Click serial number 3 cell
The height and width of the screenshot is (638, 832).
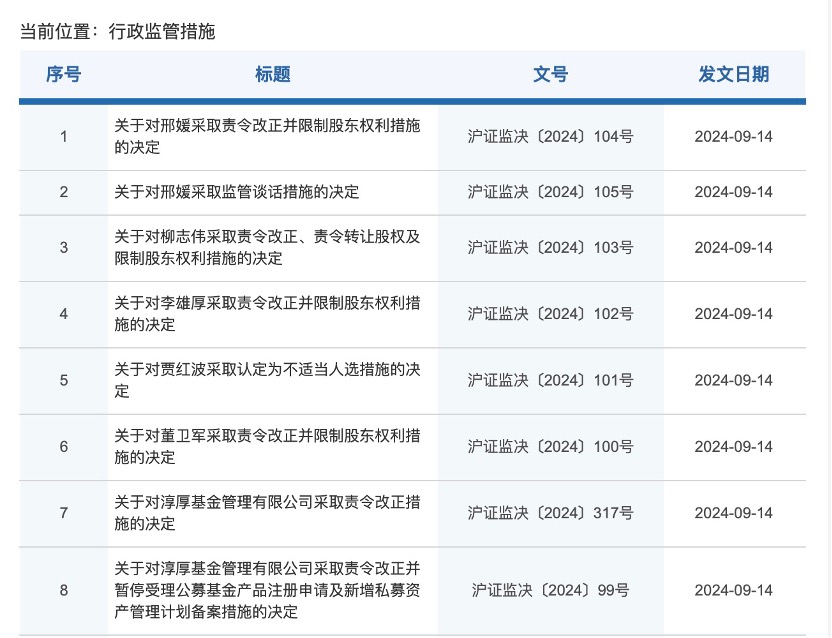64,248
